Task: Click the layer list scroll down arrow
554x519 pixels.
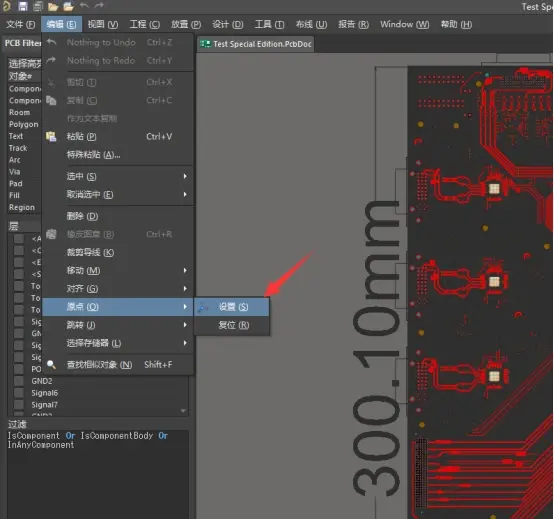Action: click(183, 411)
